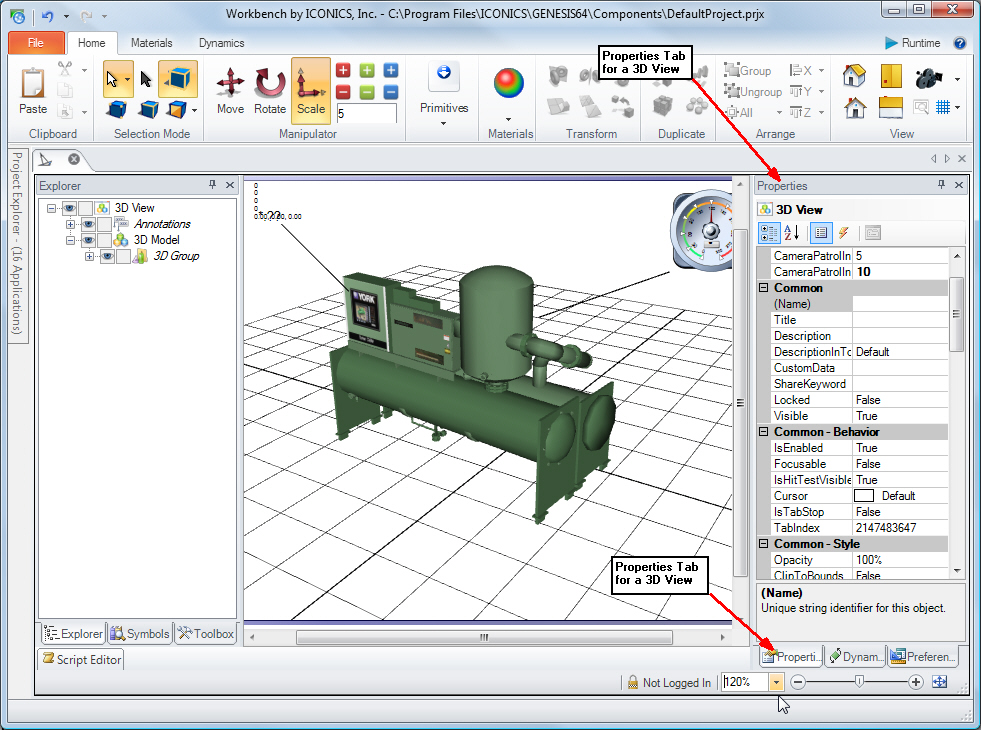Hide the Annotations node using its eye icon
The height and width of the screenshot is (730, 981).
(88, 224)
